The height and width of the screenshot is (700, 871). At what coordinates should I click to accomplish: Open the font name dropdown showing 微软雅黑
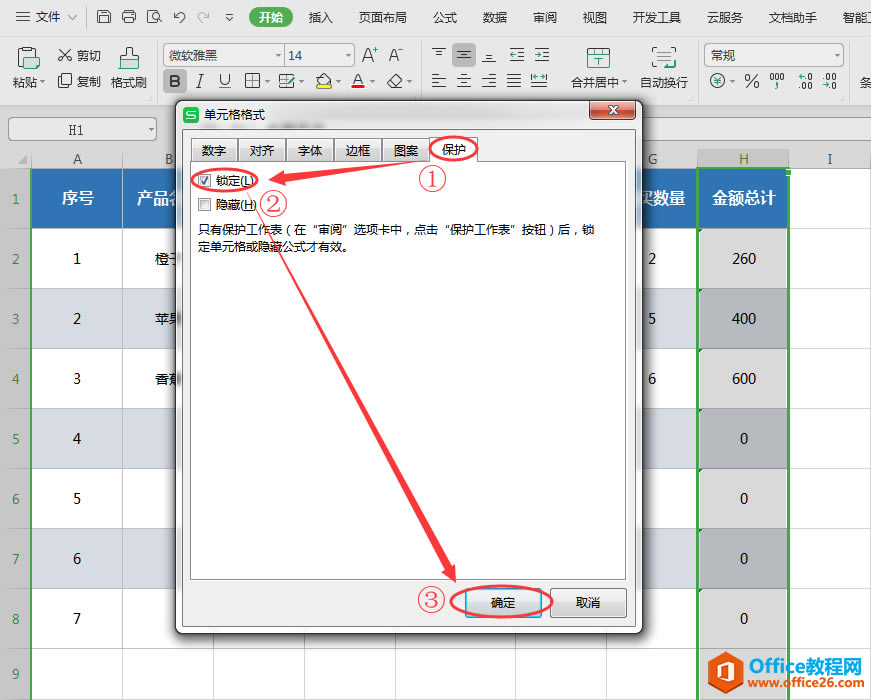coord(276,54)
